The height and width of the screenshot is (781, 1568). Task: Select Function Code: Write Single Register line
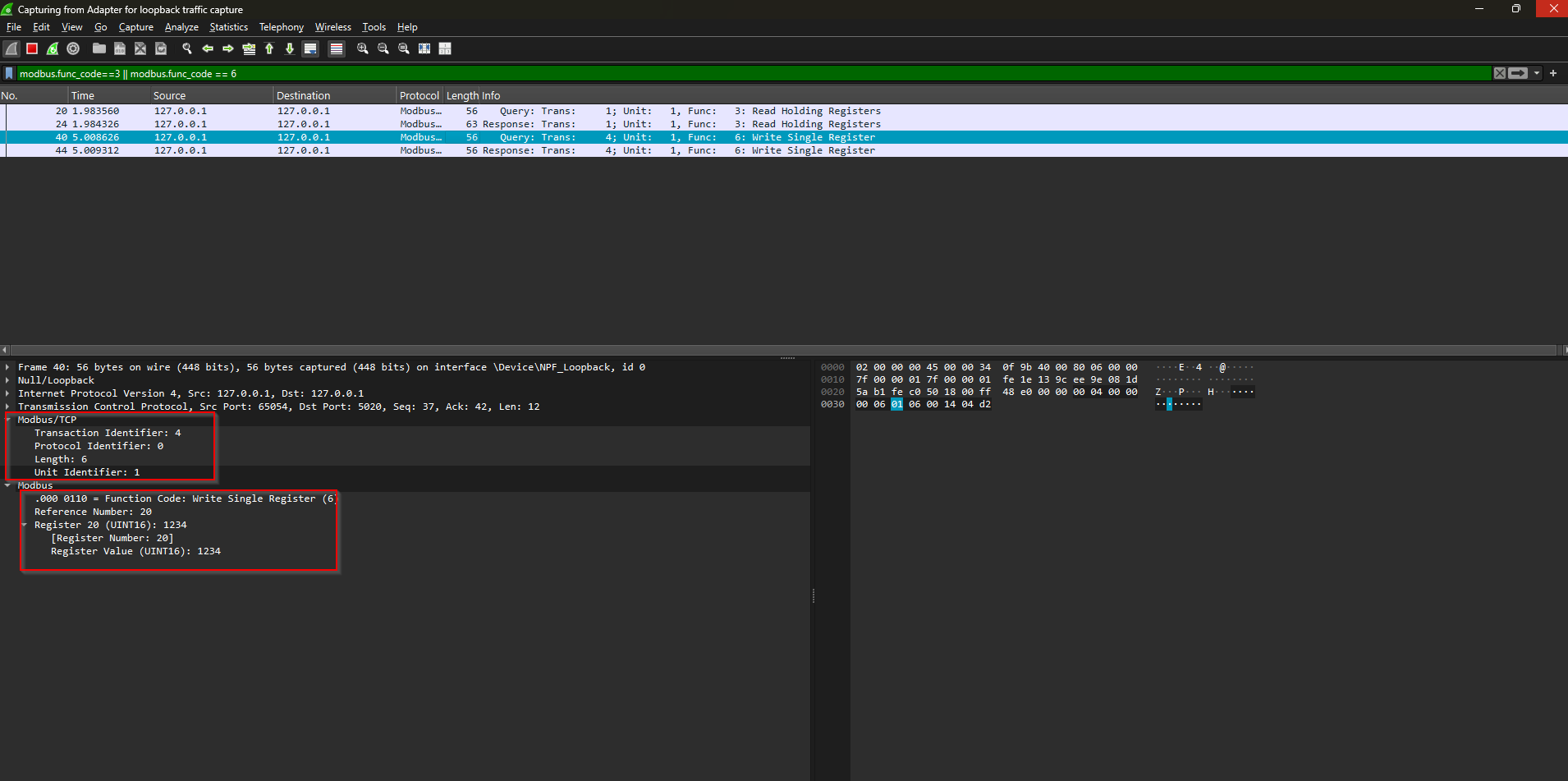point(186,498)
